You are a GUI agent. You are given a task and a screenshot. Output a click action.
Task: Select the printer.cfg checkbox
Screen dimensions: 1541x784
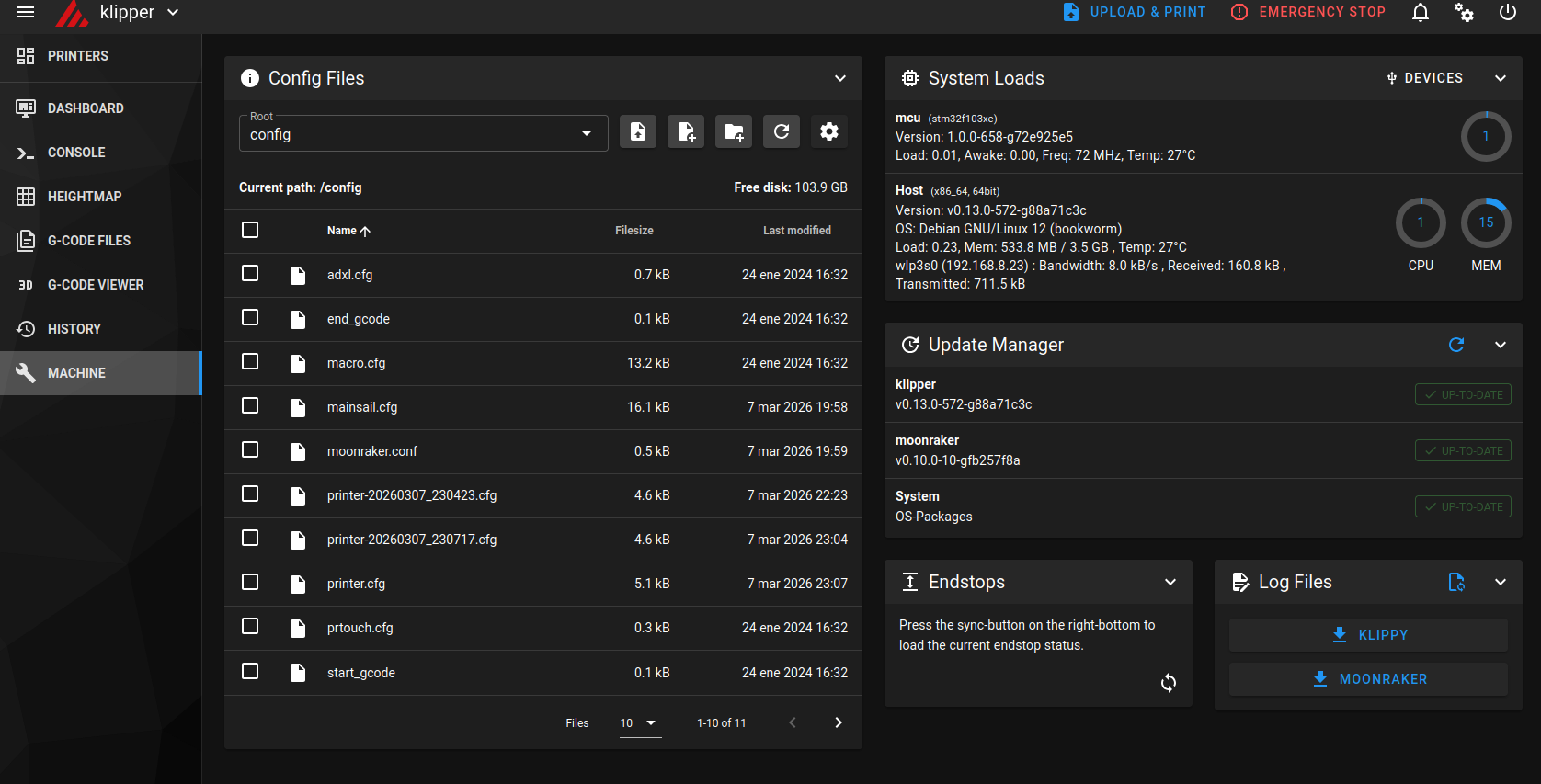(x=250, y=583)
